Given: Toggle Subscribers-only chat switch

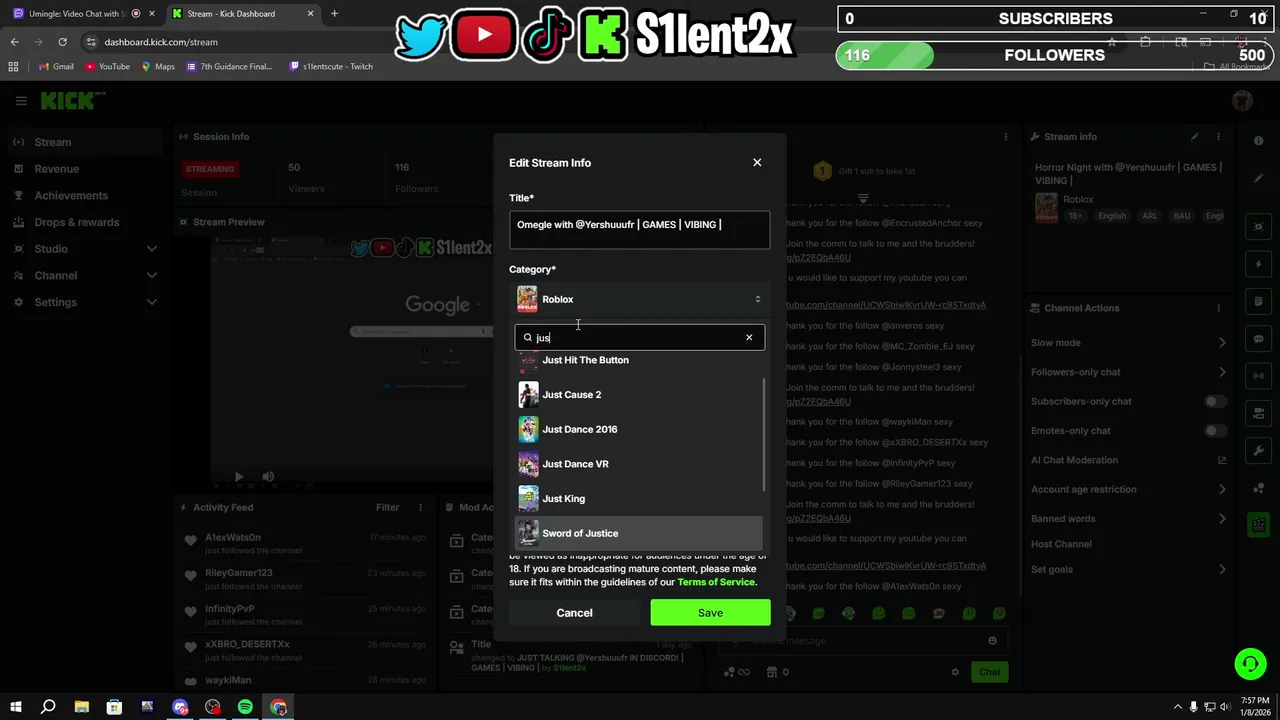Looking at the screenshot, I should tap(1215, 401).
